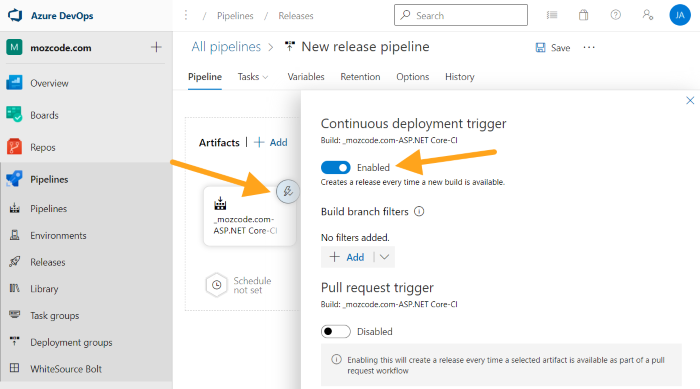
Task: Click the _mozcode.com-ASP.NET Core-CI artifact name
Action: click(x=245, y=225)
